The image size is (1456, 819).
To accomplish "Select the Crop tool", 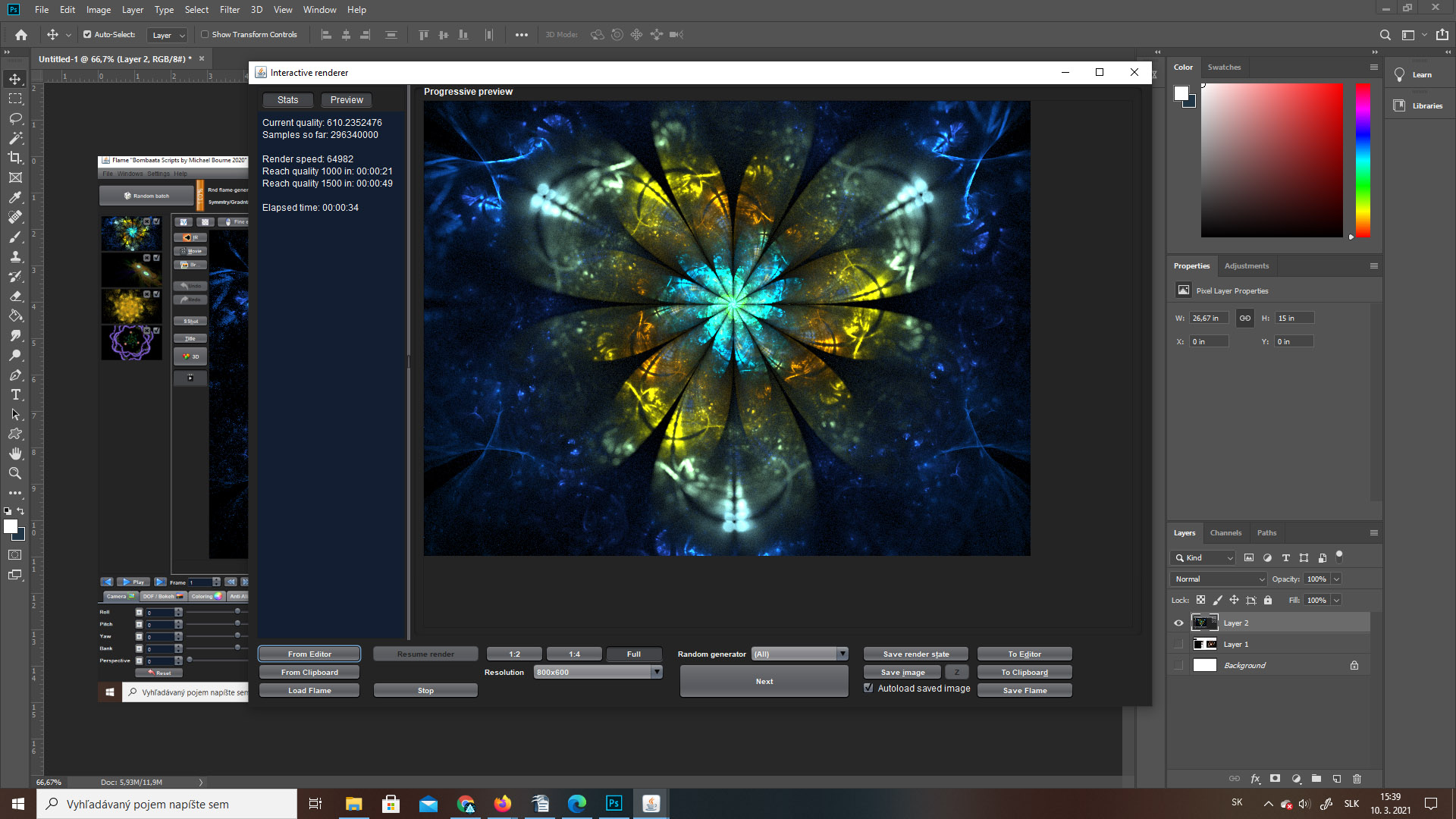I will (x=15, y=158).
